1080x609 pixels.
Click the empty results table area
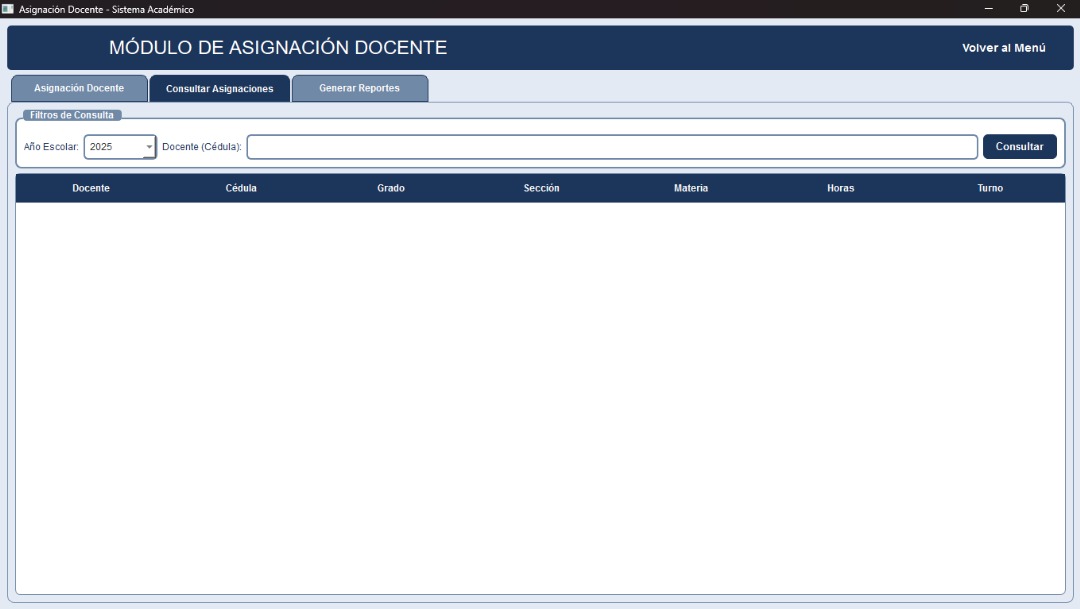pos(540,398)
